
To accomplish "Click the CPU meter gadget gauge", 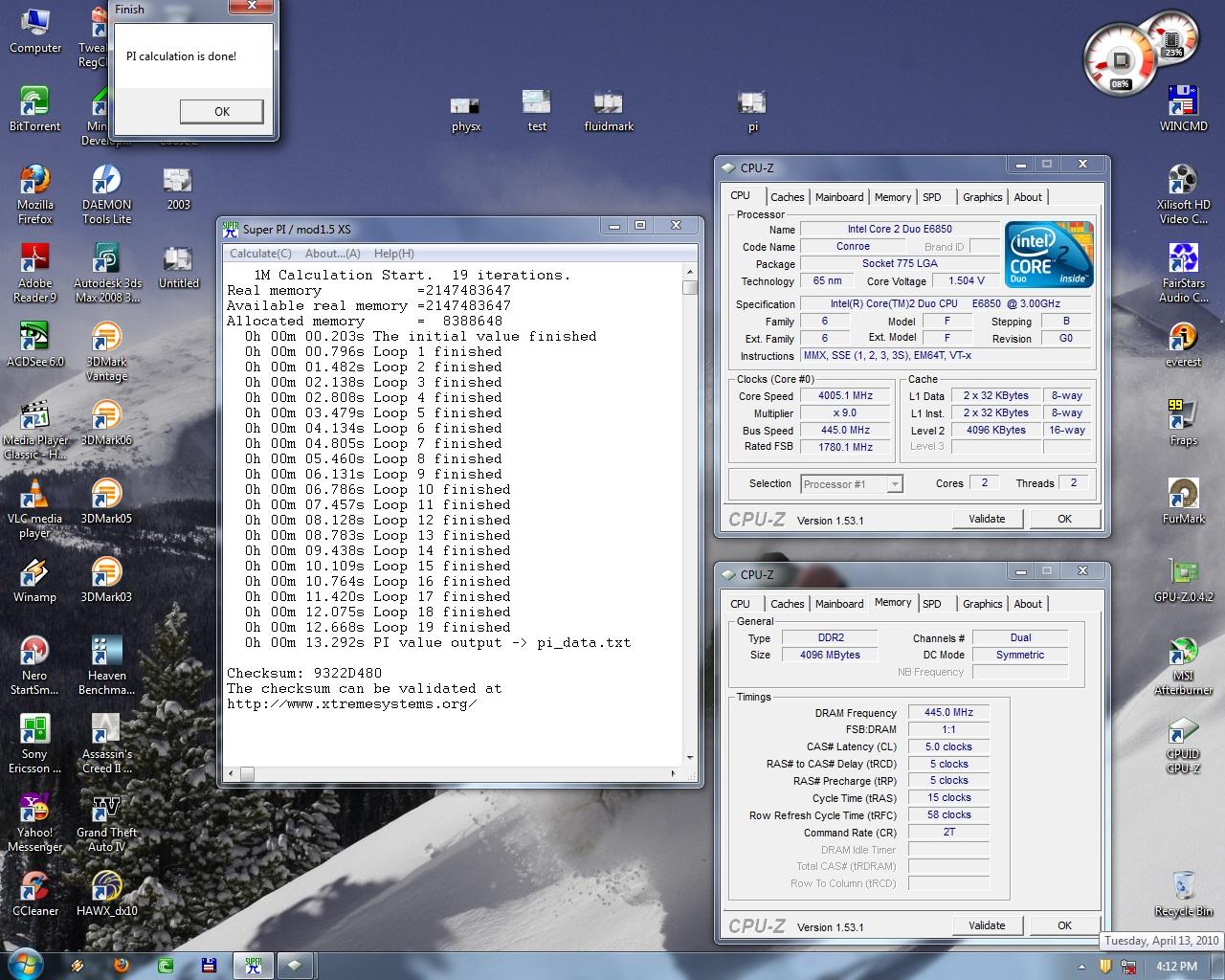I will coord(1120,61).
